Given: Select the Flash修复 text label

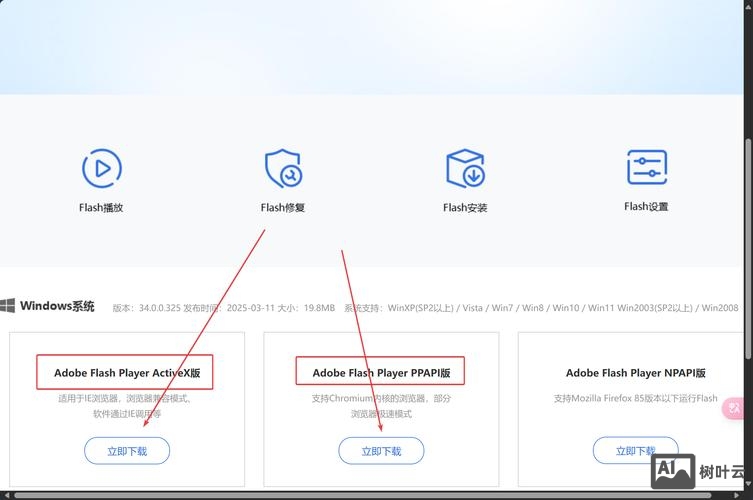Looking at the screenshot, I should tap(283, 208).
